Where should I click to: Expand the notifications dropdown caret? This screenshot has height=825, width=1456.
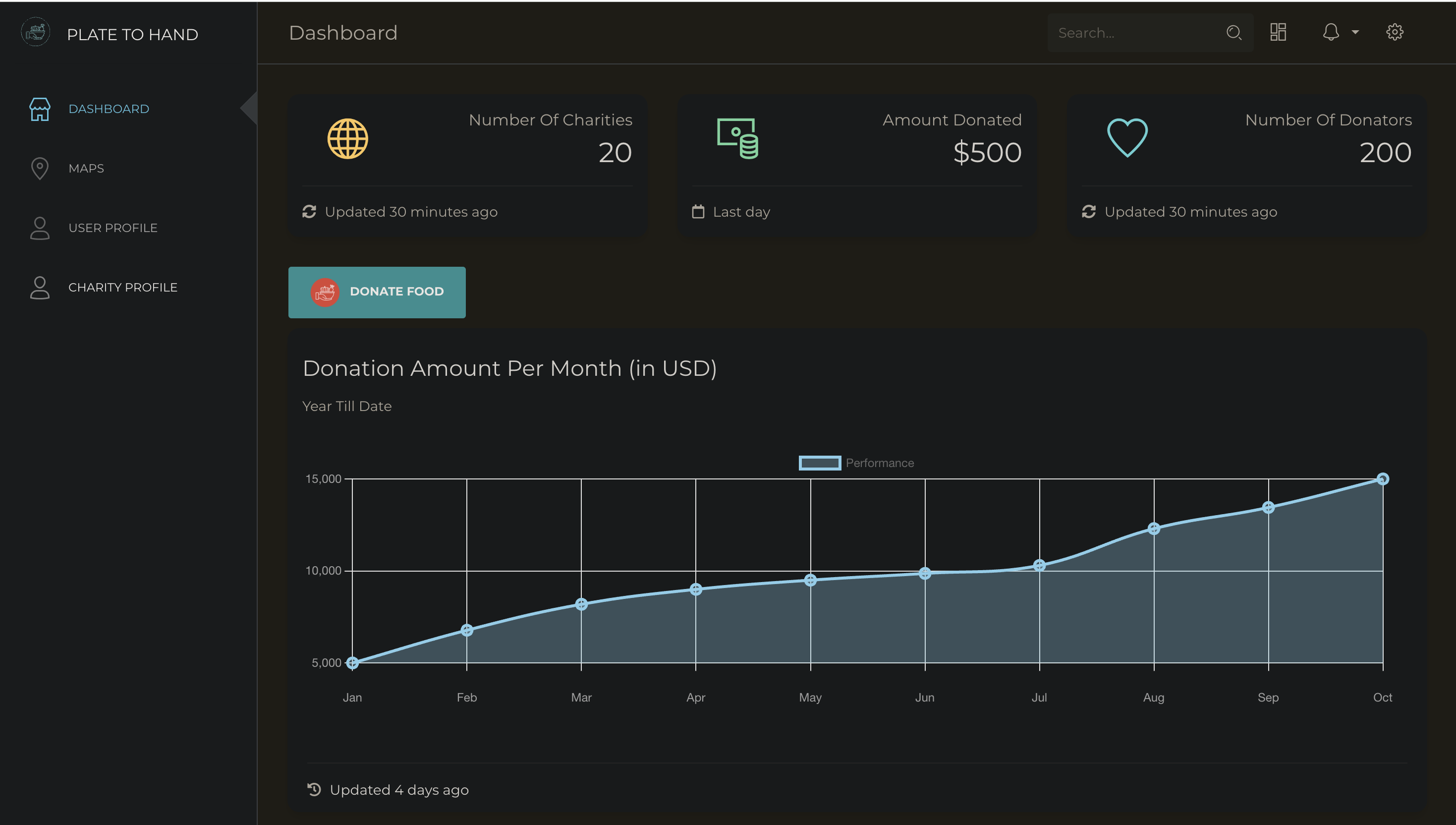click(1355, 32)
